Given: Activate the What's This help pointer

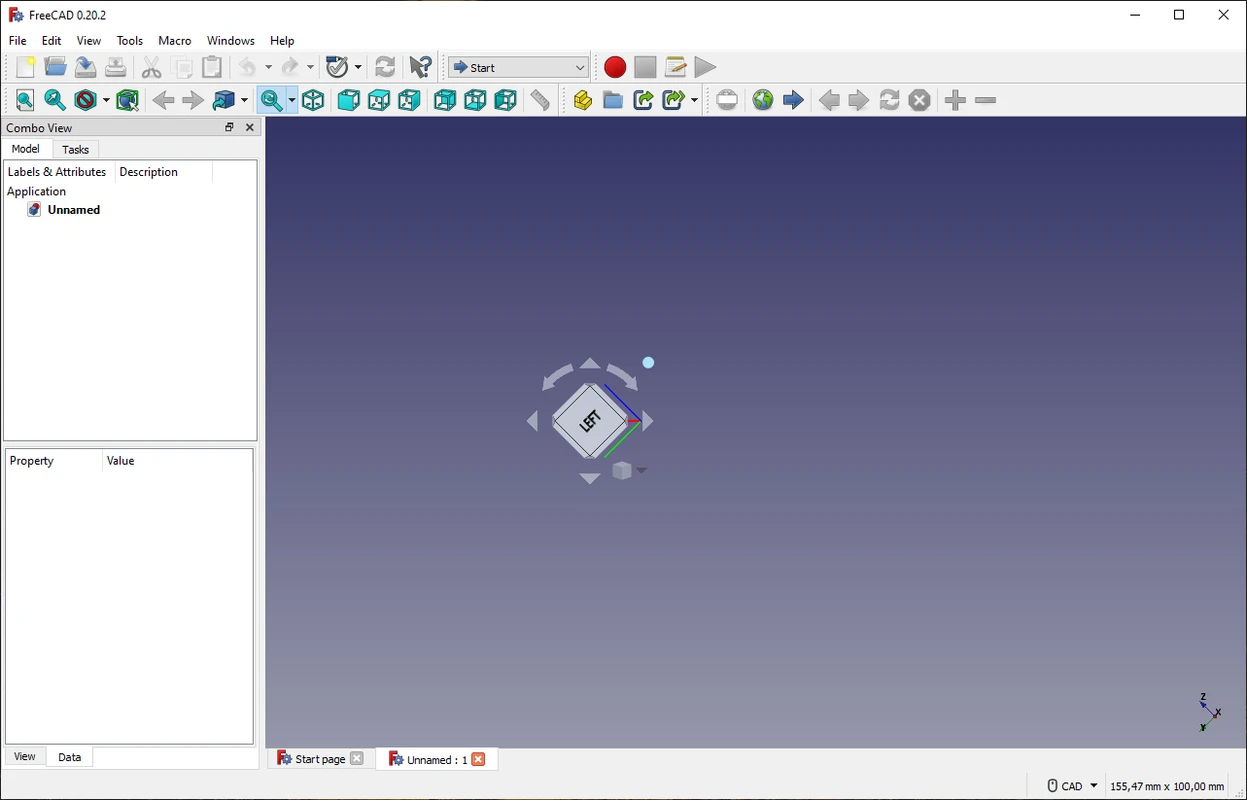Looking at the screenshot, I should 421,67.
